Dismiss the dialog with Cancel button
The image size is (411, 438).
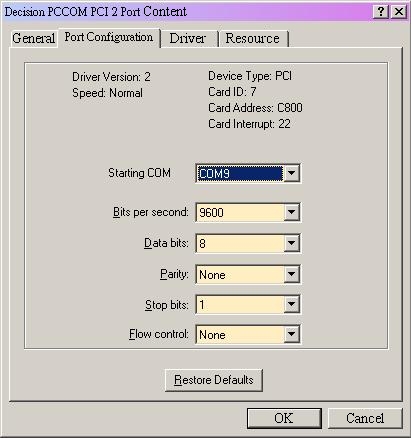click(365, 418)
